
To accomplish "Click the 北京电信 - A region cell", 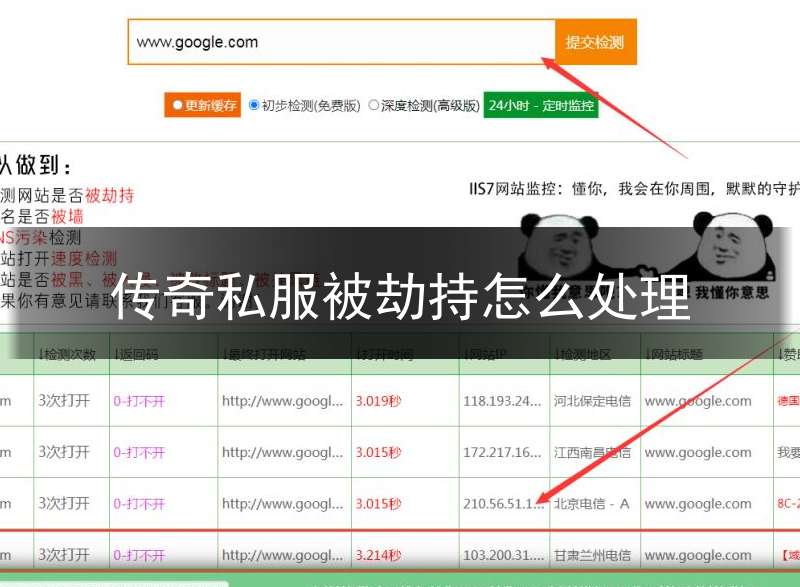I will pyautogui.click(x=591, y=503).
